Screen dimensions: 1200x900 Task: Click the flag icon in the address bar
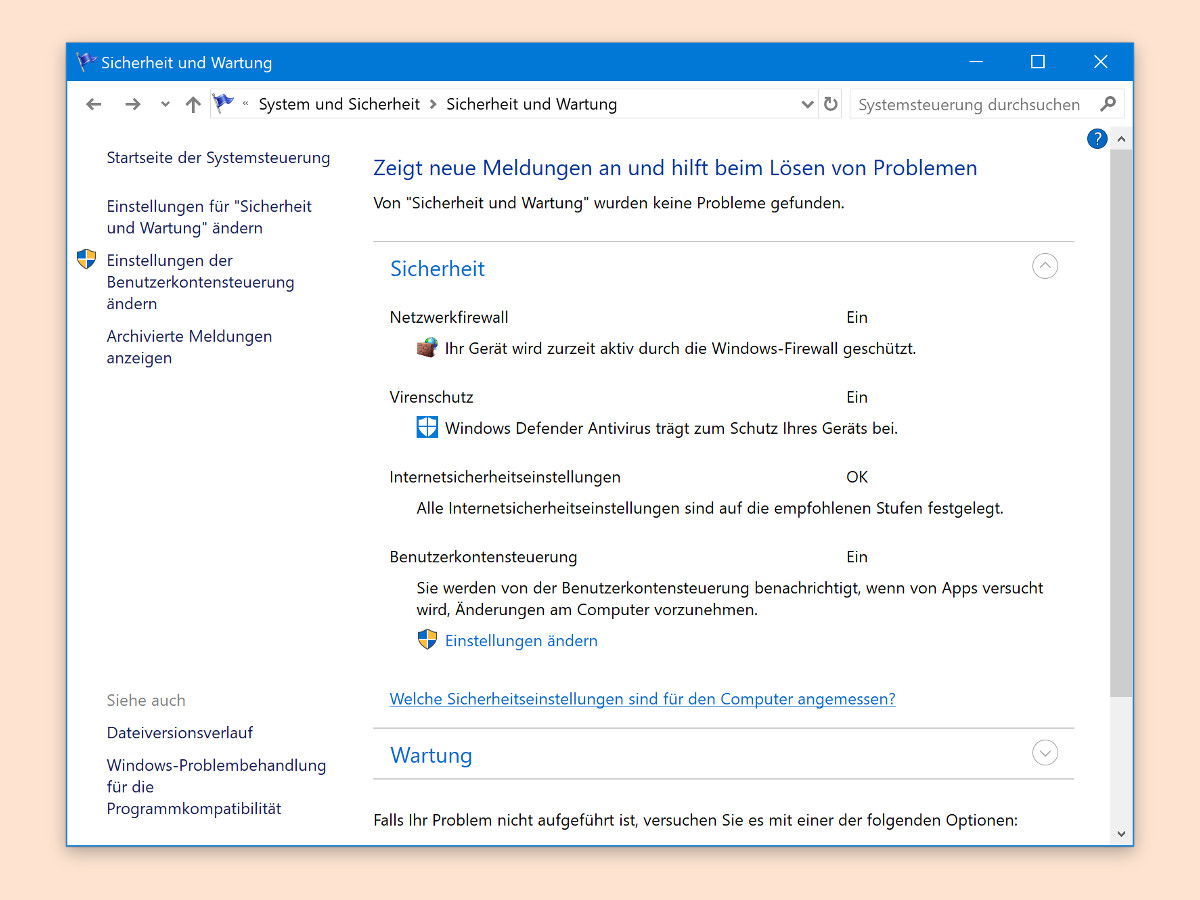224,103
